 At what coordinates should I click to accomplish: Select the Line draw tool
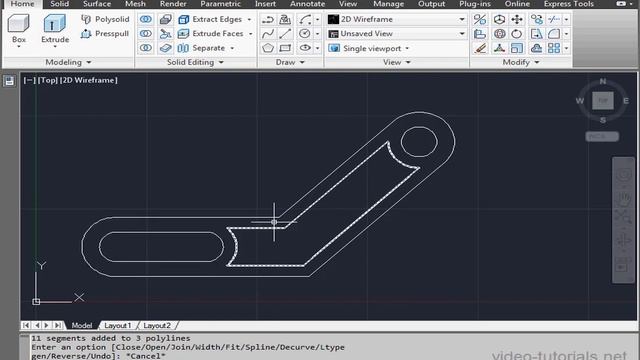point(285,33)
